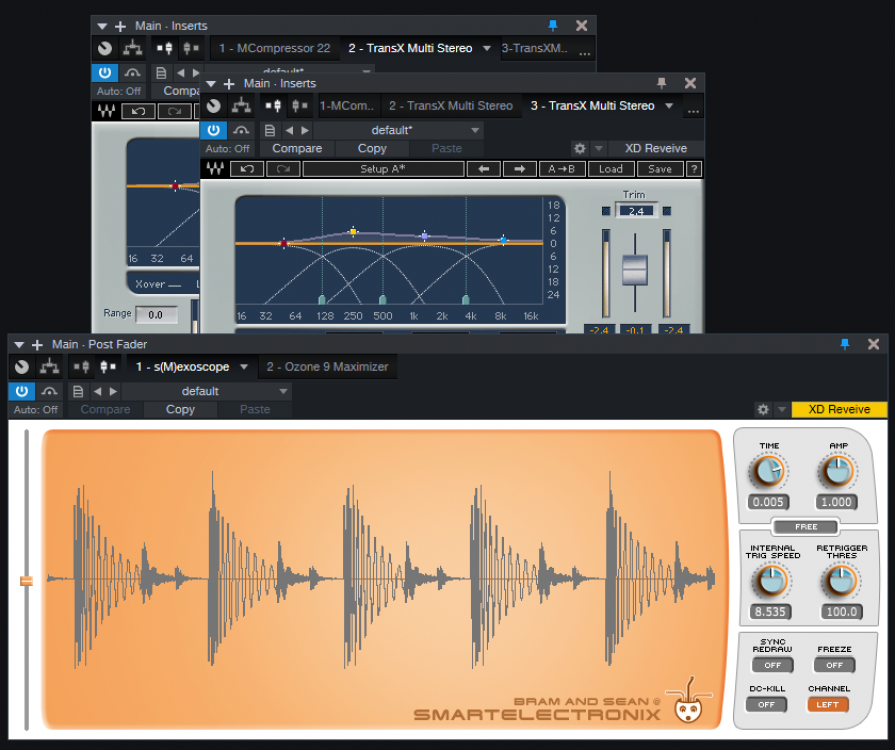Select the next preset arrow in the s(M)exoscope window
Image resolution: width=895 pixels, height=750 pixels.
(x=113, y=392)
